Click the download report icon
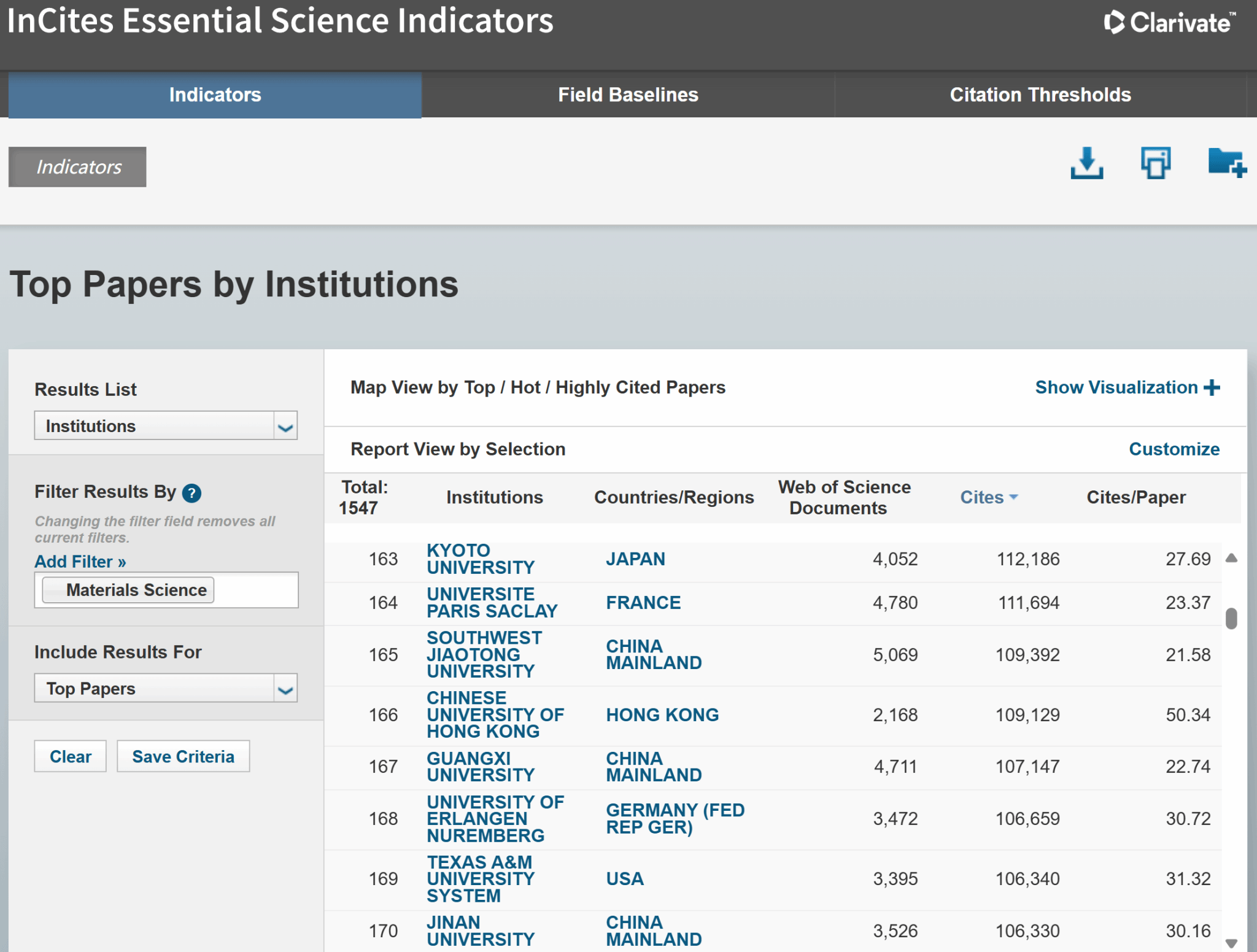 click(x=1086, y=163)
